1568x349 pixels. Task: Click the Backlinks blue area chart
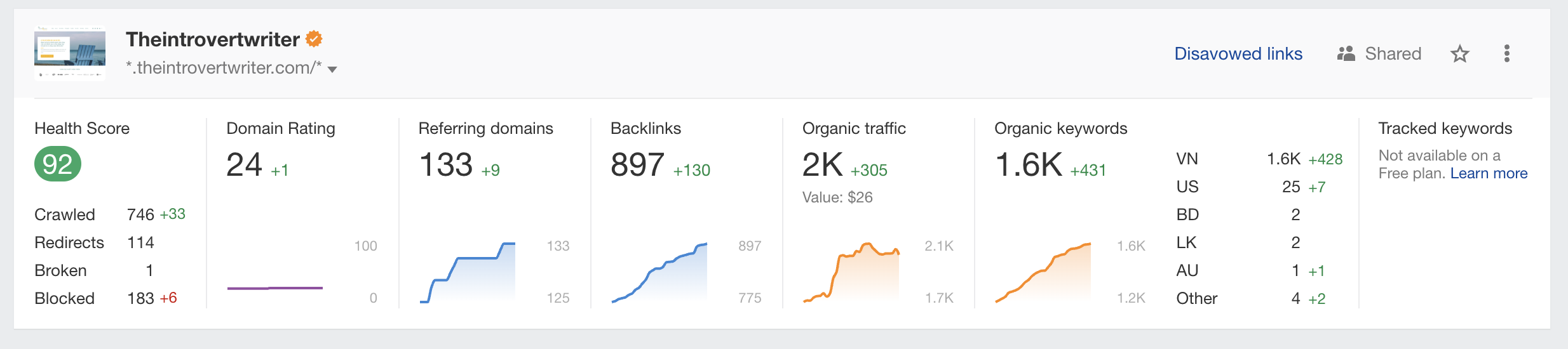[659, 272]
